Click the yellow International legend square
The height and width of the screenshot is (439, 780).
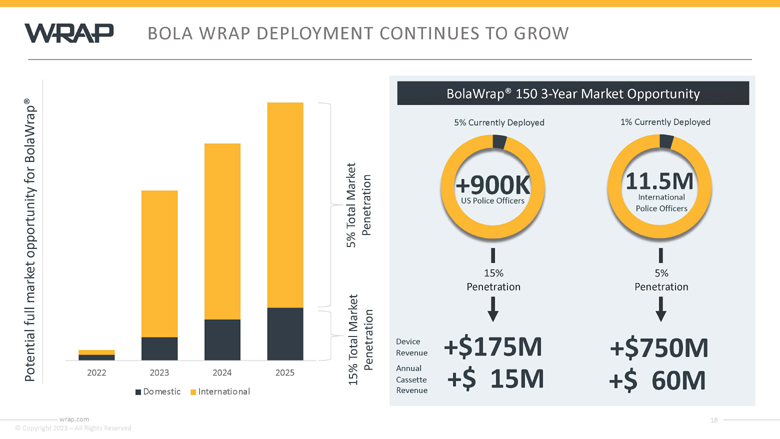[x=193, y=391]
